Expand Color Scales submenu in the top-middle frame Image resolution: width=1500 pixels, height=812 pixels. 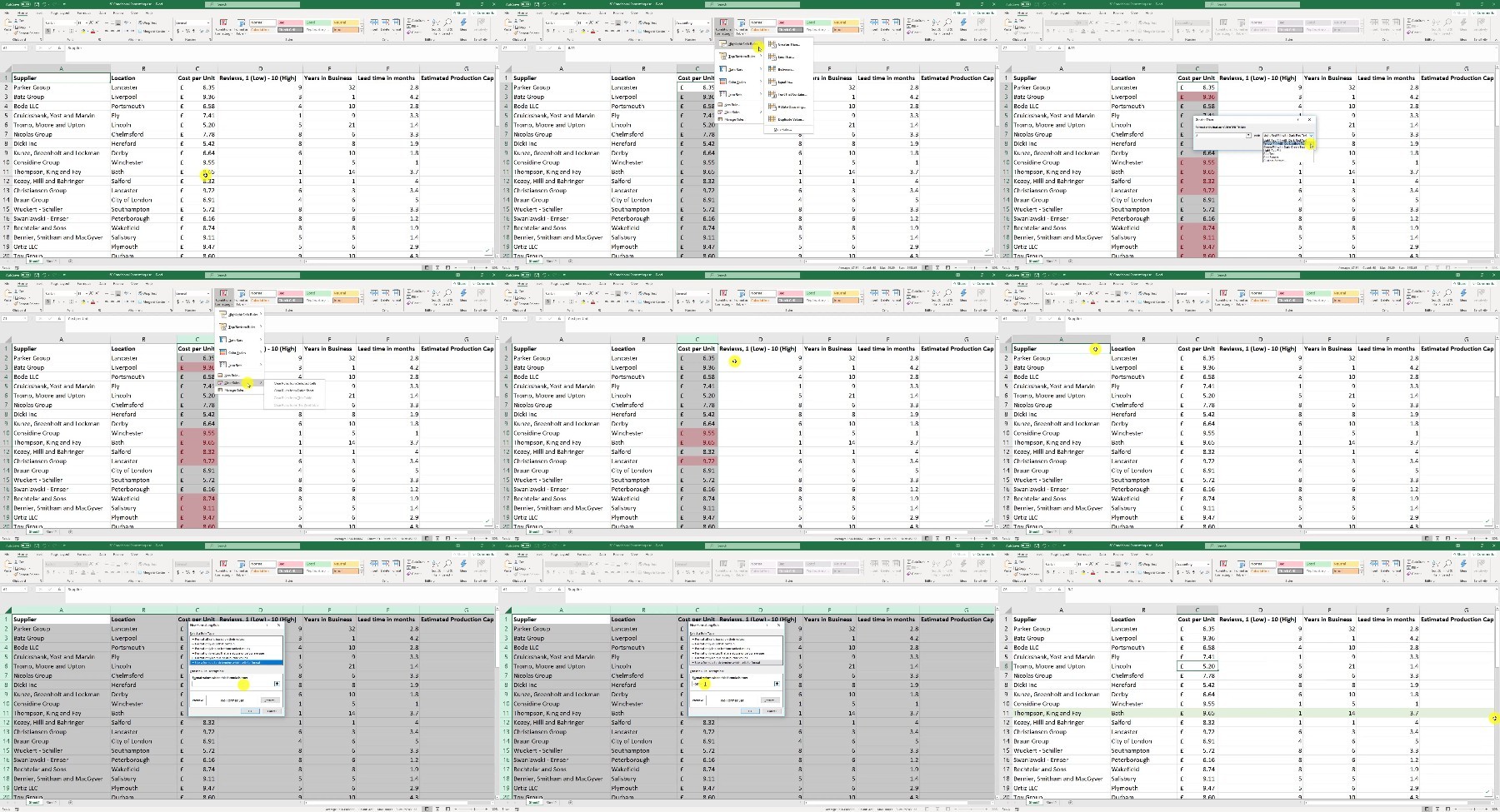point(738,82)
